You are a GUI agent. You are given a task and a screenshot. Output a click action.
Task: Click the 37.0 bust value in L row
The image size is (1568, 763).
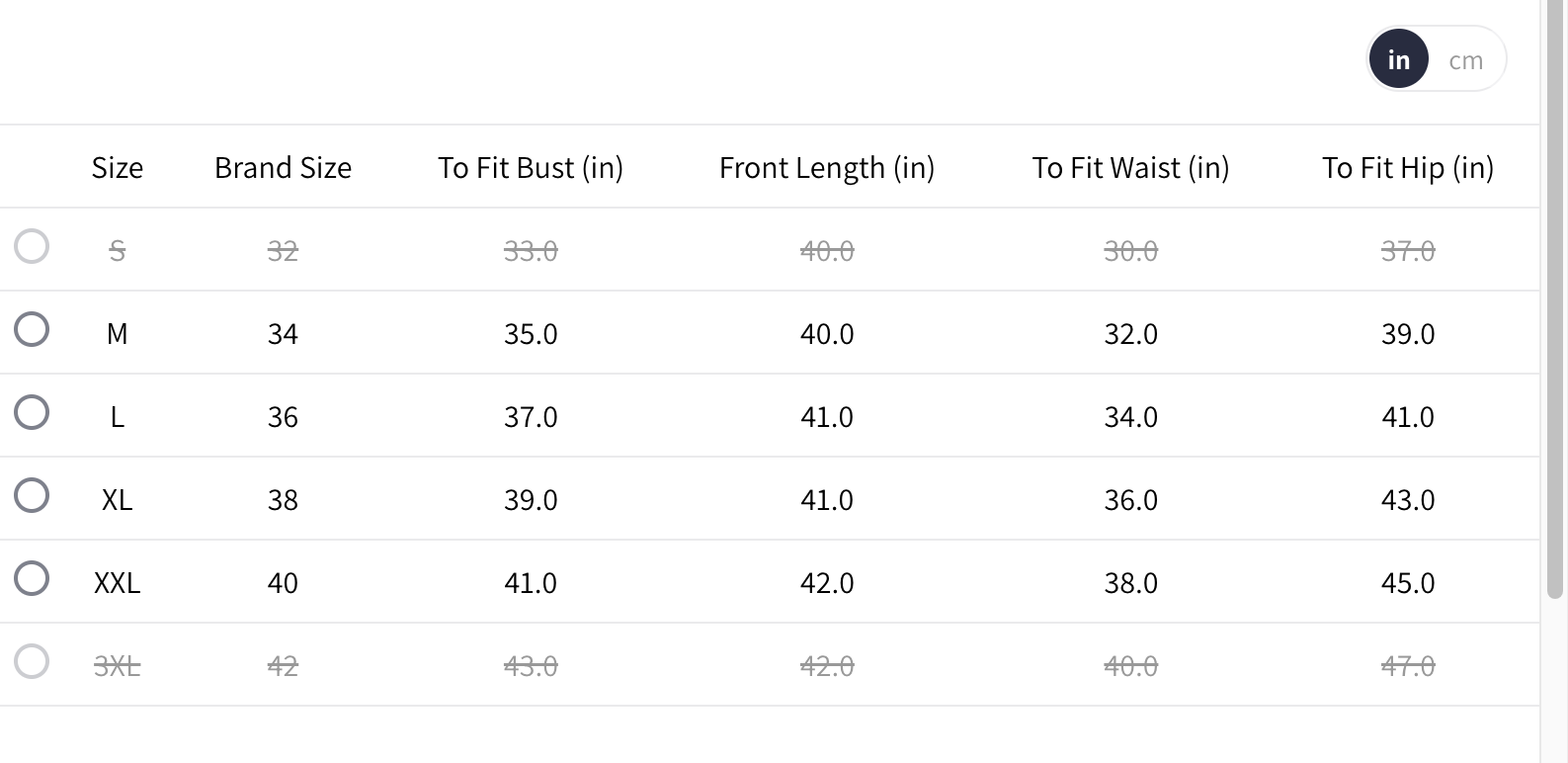point(531,417)
